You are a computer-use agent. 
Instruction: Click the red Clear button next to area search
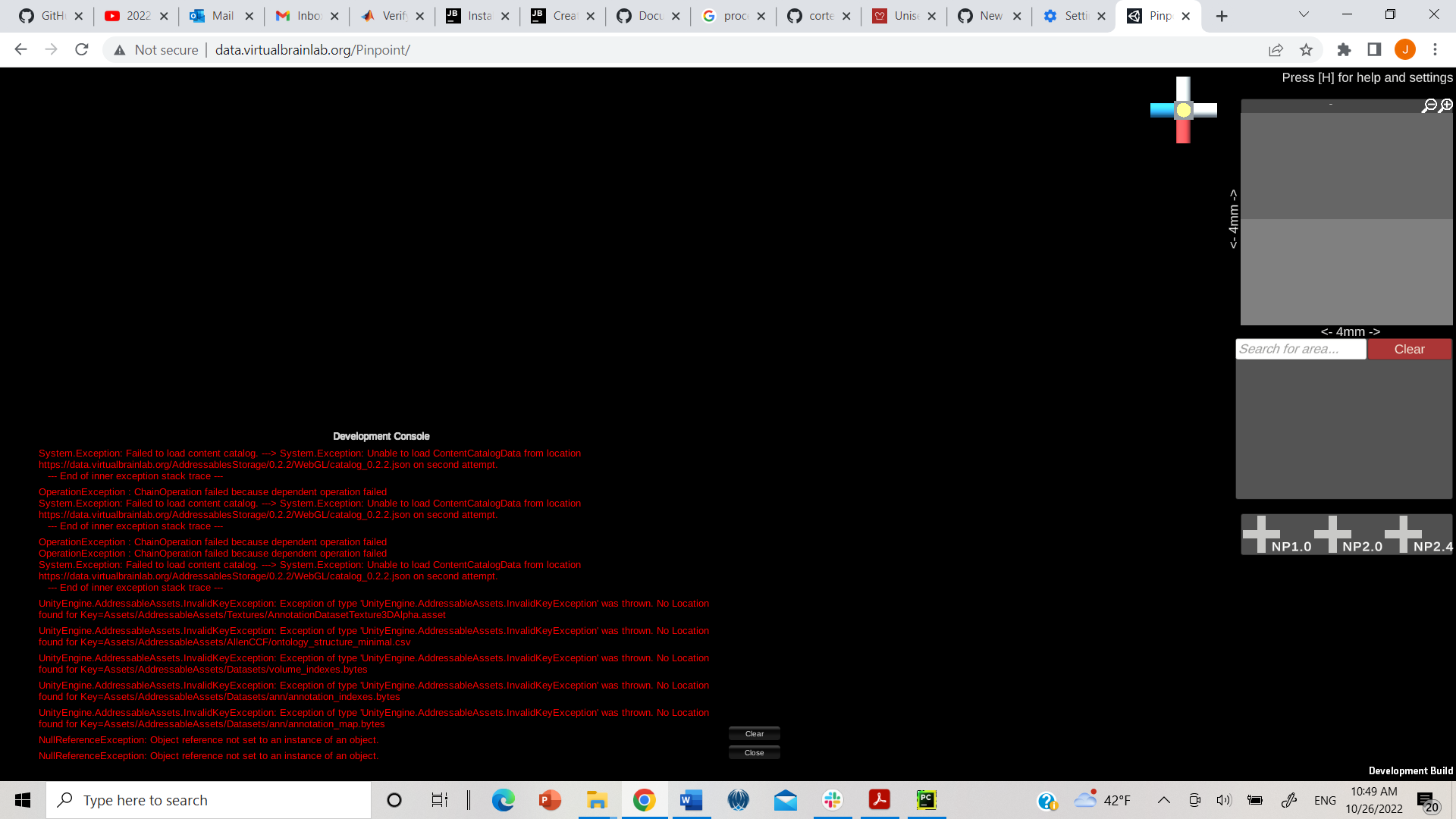[1408, 349]
